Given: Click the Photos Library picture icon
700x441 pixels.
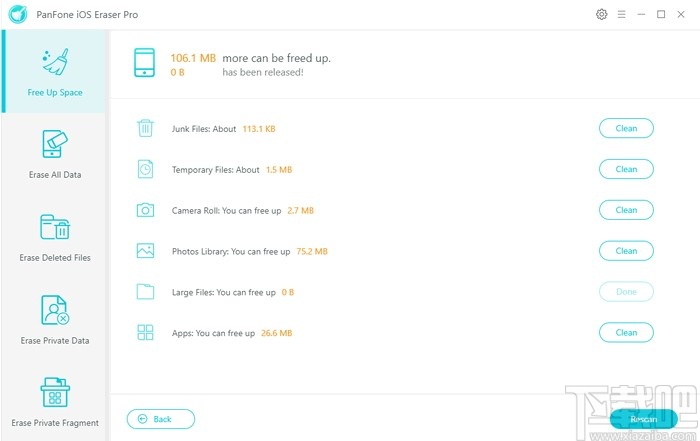Looking at the screenshot, I should click(x=145, y=251).
